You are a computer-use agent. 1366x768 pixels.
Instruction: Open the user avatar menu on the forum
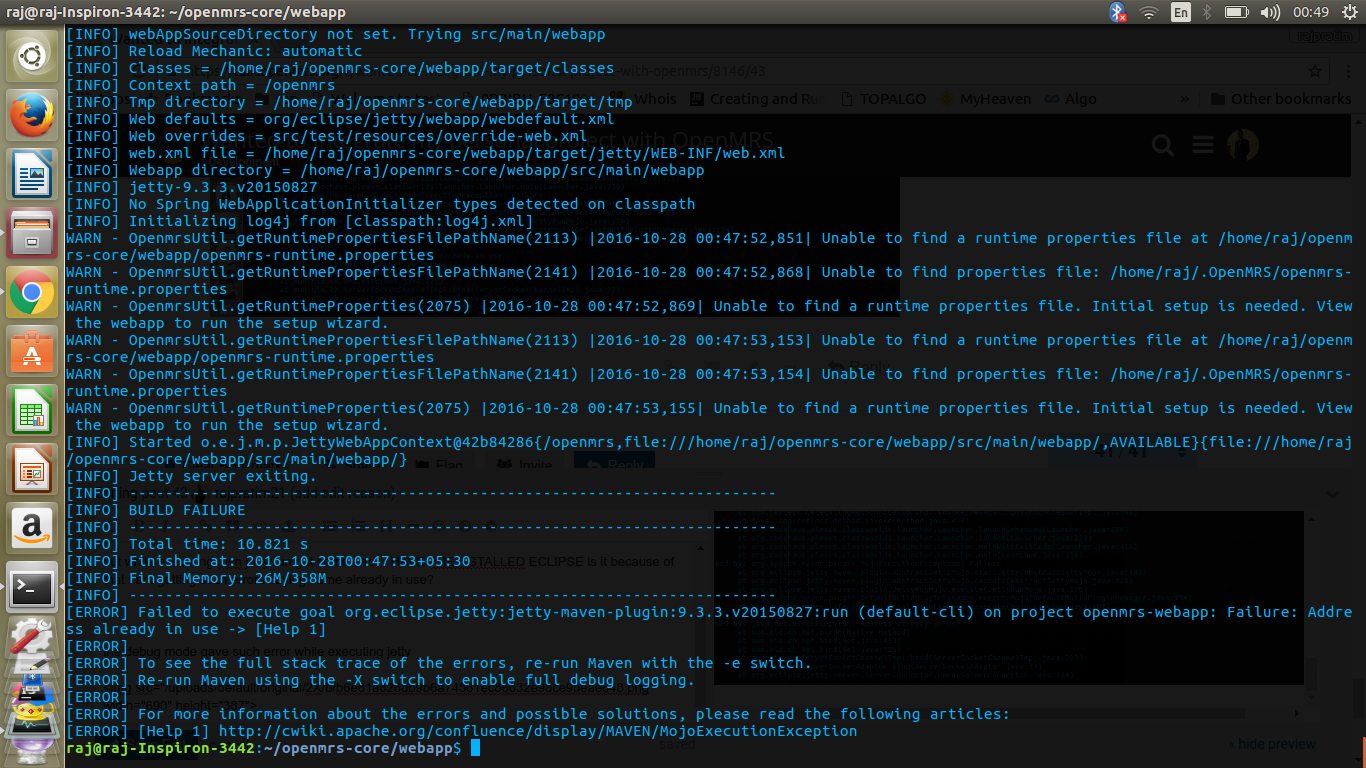click(x=1241, y=146)
